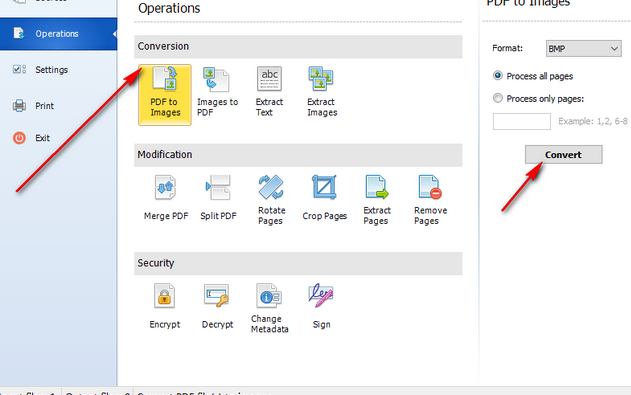Image resolution: width=631 pixels, height=395 pixels.
Task: Open the Images to PDF operation
Action: pos(217,93)
